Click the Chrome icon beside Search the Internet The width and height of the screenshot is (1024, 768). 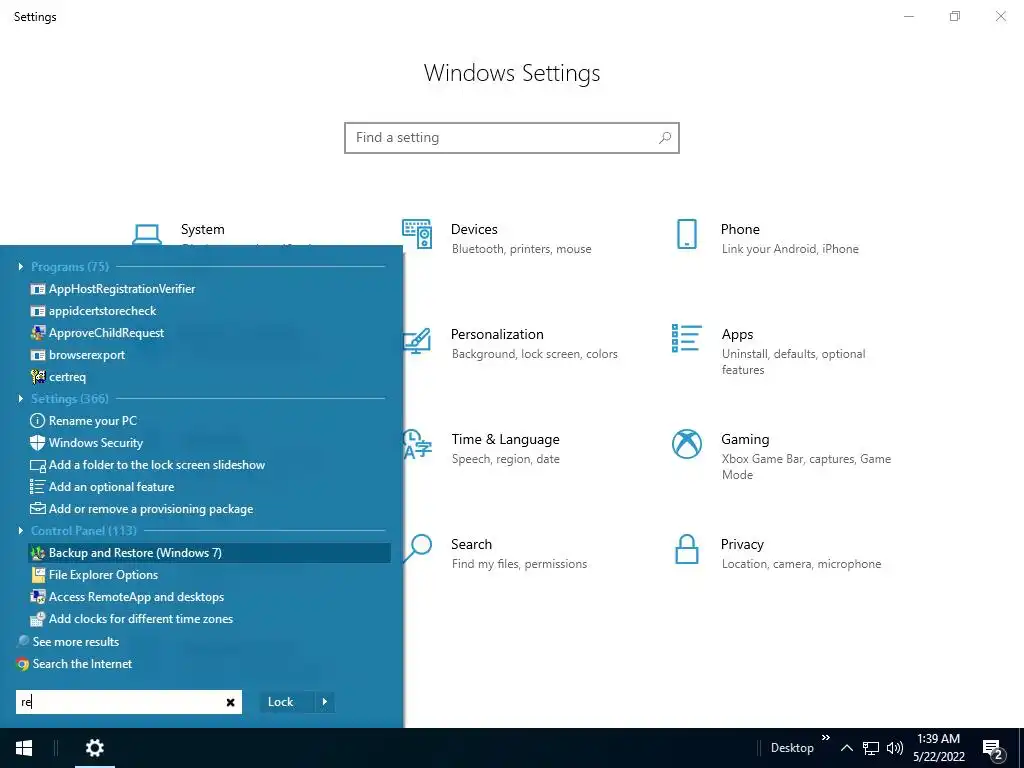[x=23, y=664]
